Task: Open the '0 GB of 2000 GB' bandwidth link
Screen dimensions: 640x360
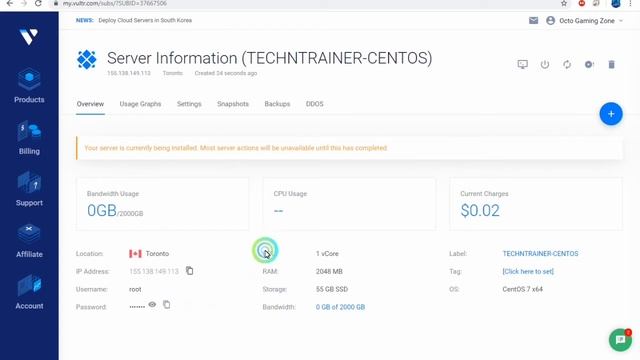Action: [x=340, y=307]
